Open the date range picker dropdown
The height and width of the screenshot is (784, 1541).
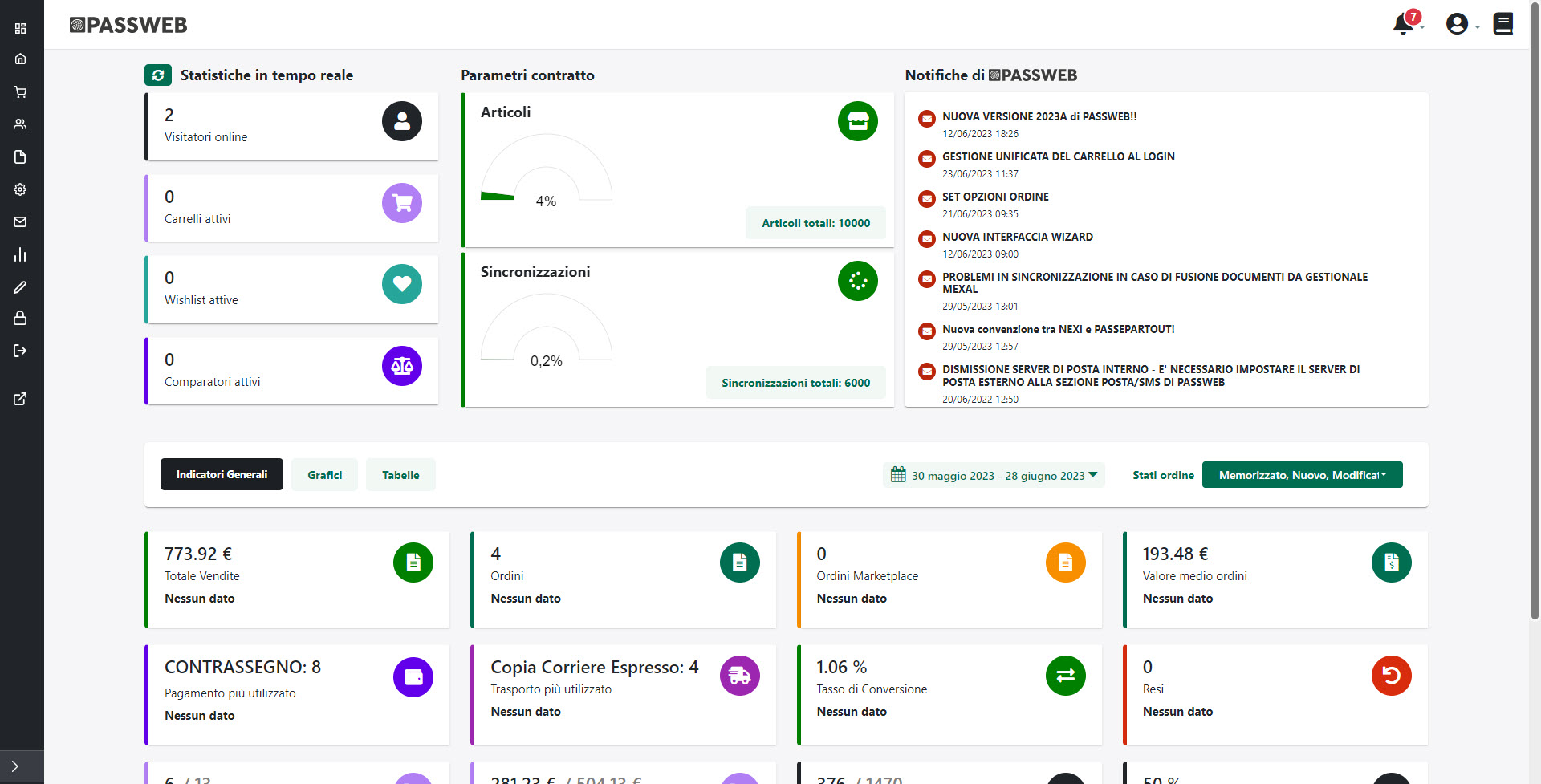[994, 475]
